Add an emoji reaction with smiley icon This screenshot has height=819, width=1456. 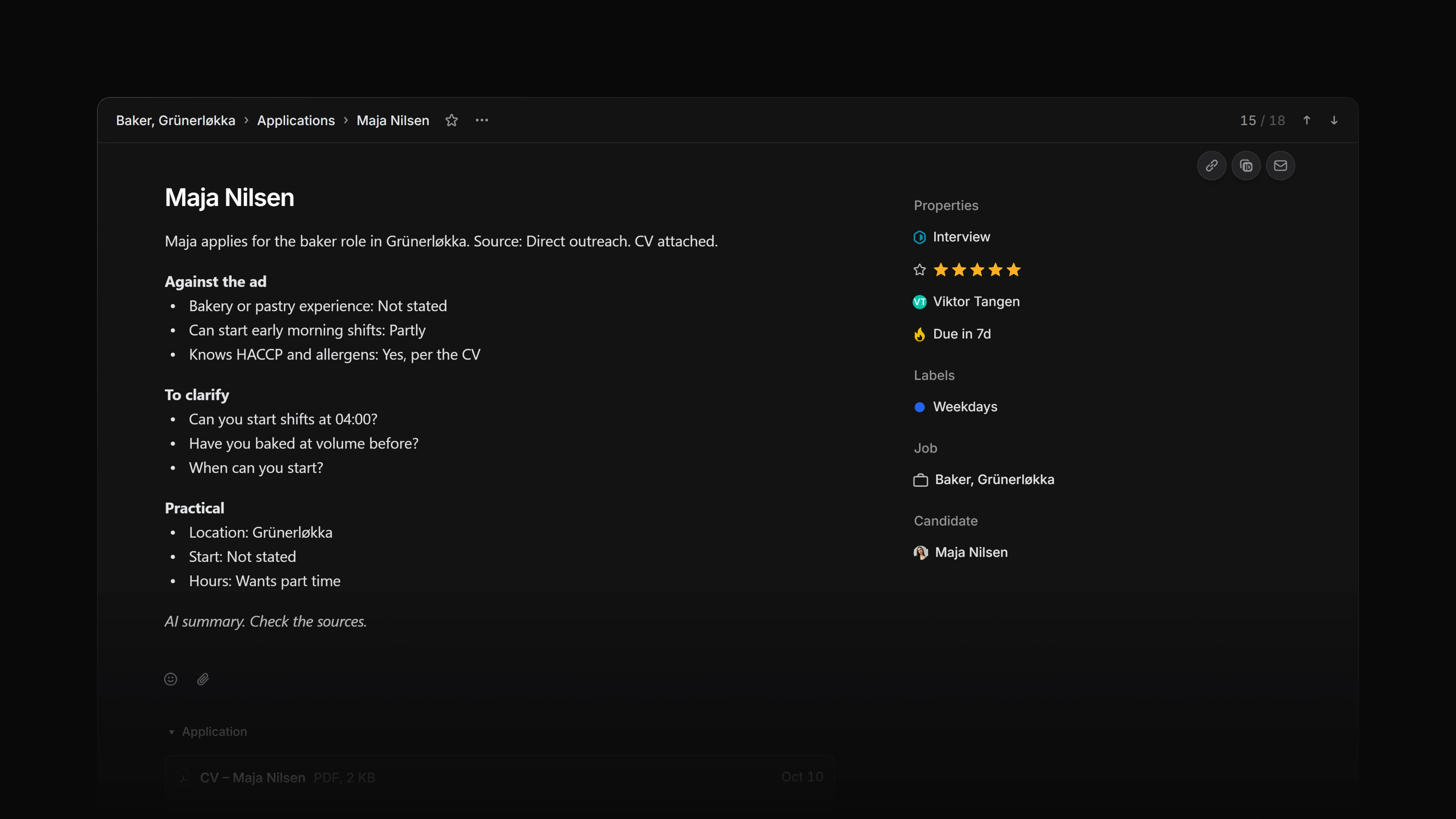171,679
